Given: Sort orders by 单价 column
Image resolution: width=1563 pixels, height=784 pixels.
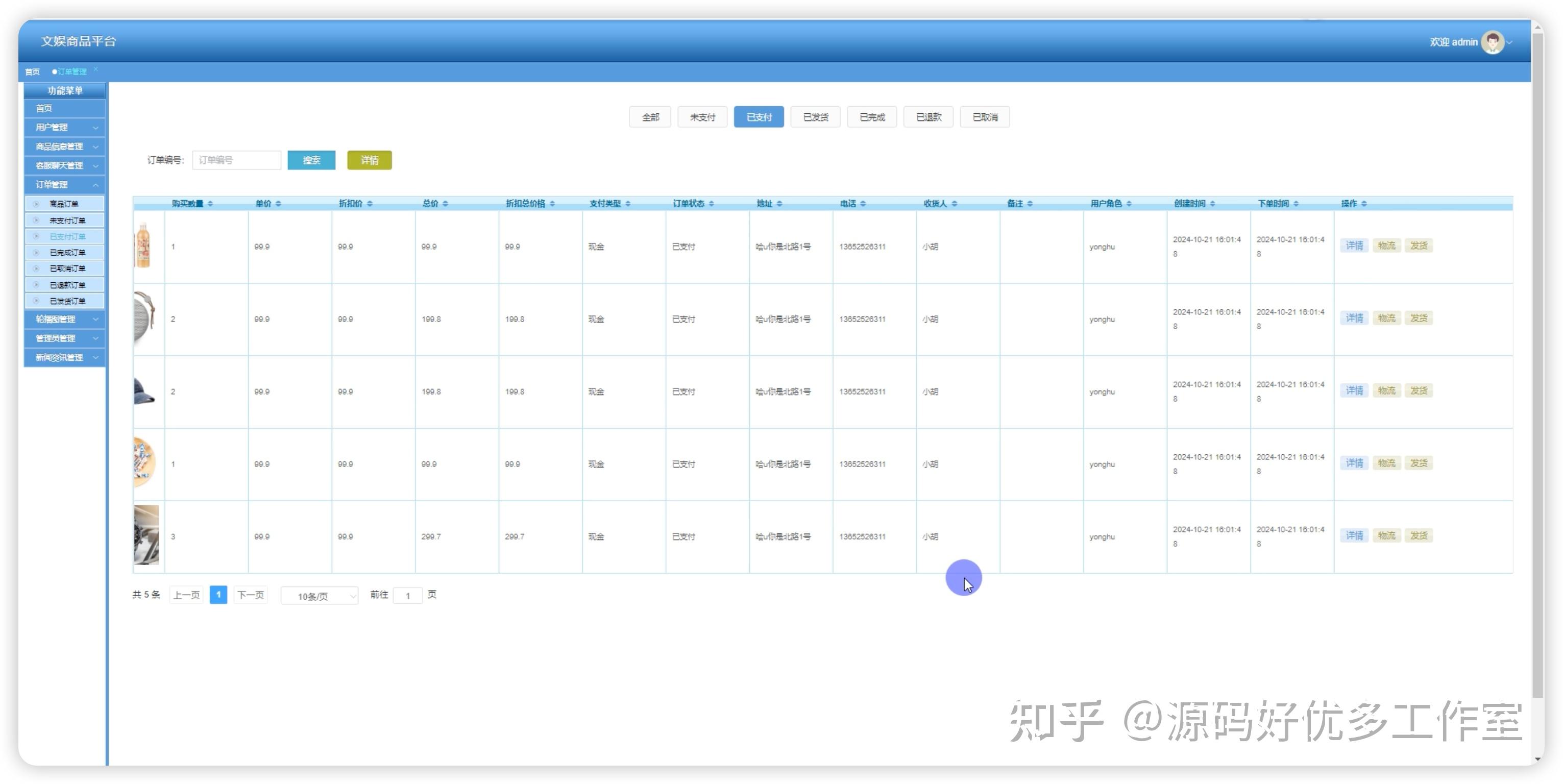Looking at the screenshot, I should click(279, 204).
